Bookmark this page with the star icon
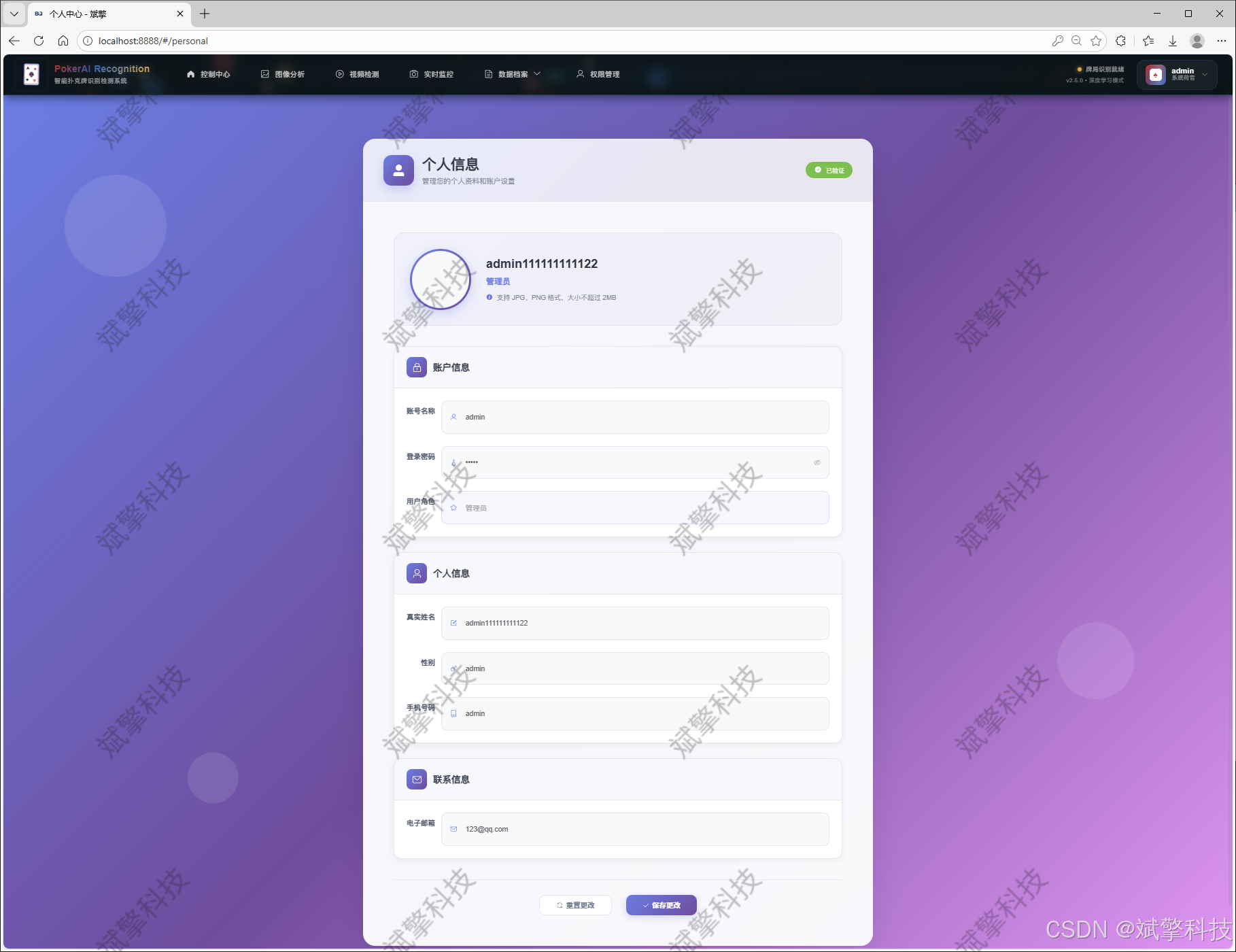Viewport: 1236px width, 952px height. (1096, 41)
